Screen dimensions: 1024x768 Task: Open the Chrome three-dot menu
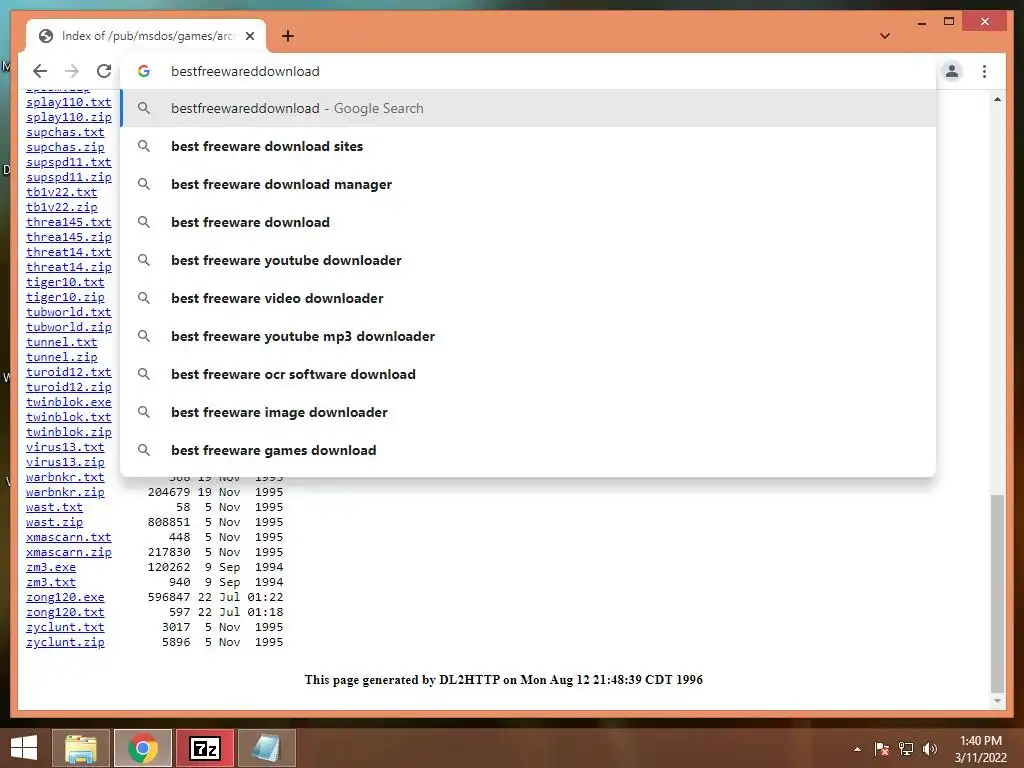tap(984, 71)
